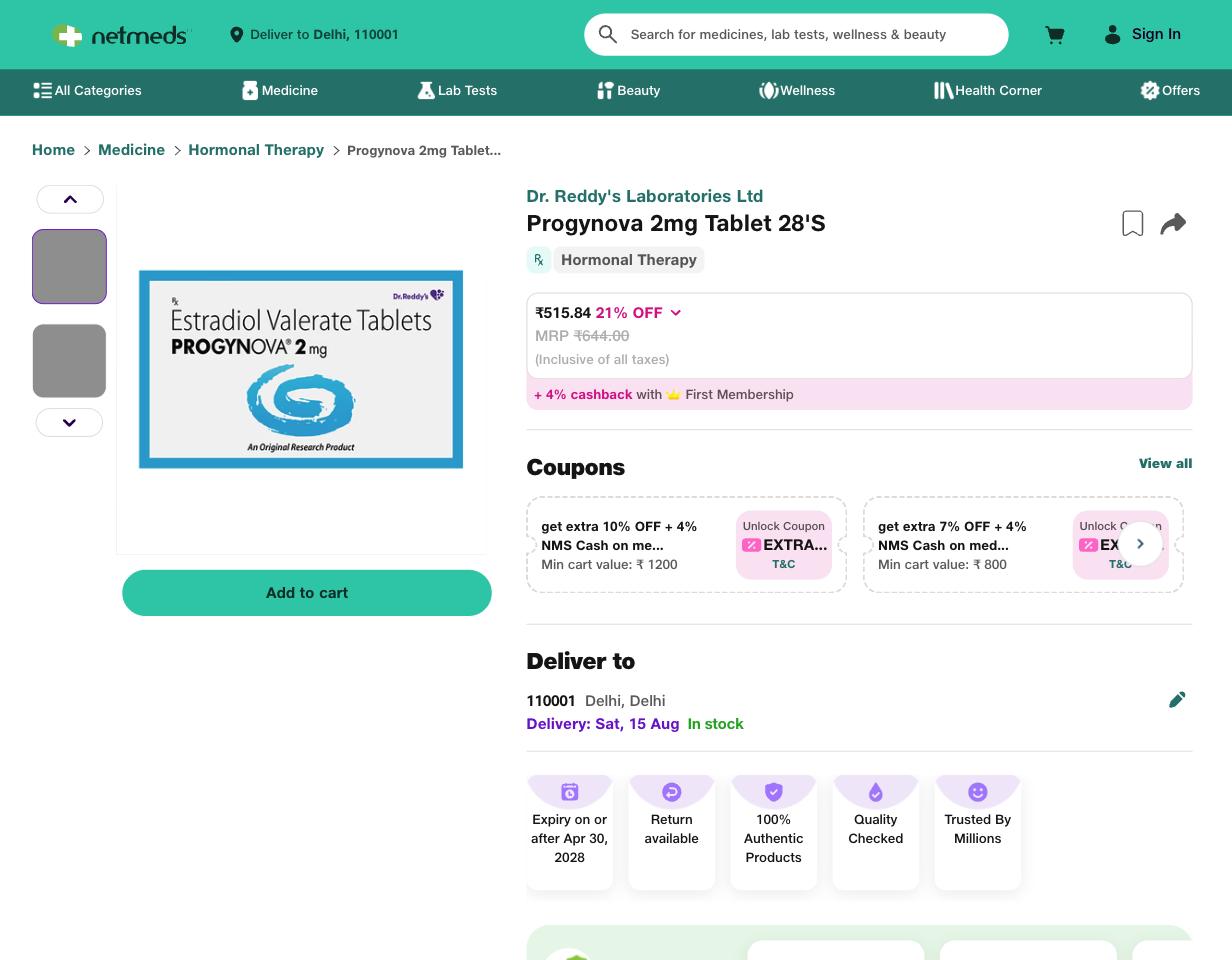Click in the medicine search field

point(796,35)
